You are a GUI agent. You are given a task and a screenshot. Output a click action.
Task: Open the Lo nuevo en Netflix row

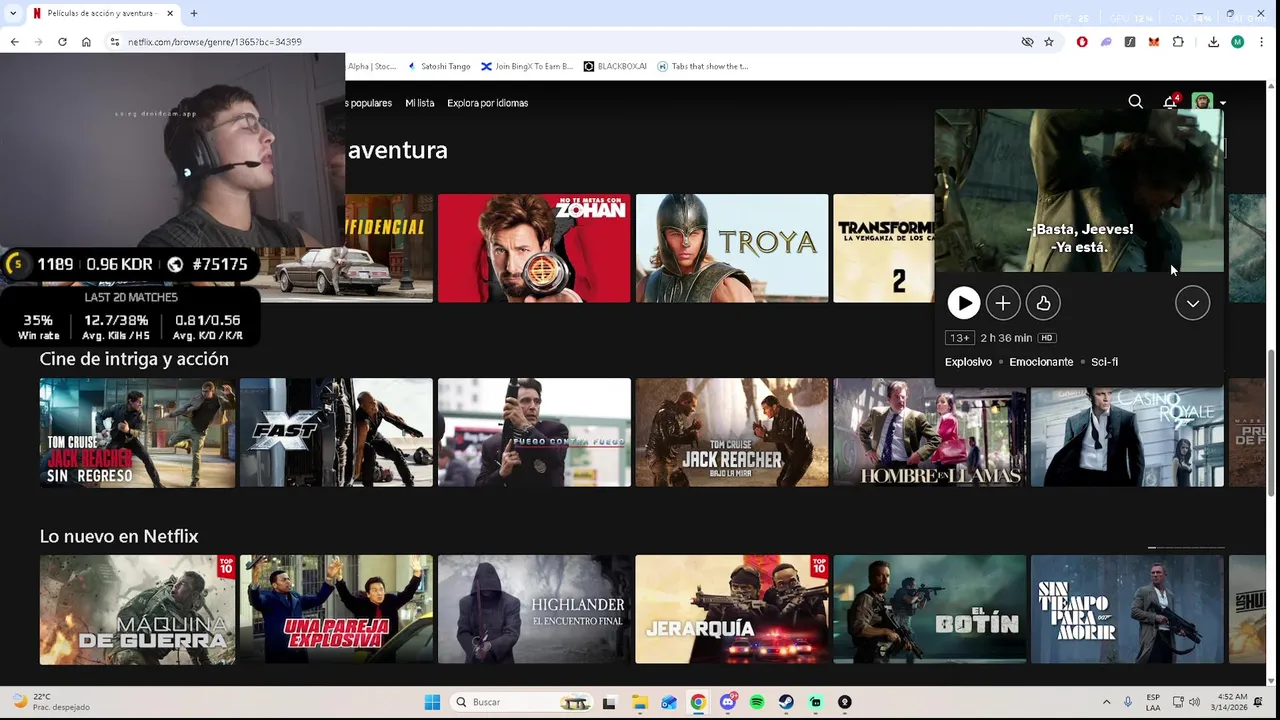pyautogui.click(x=119, y=536)
